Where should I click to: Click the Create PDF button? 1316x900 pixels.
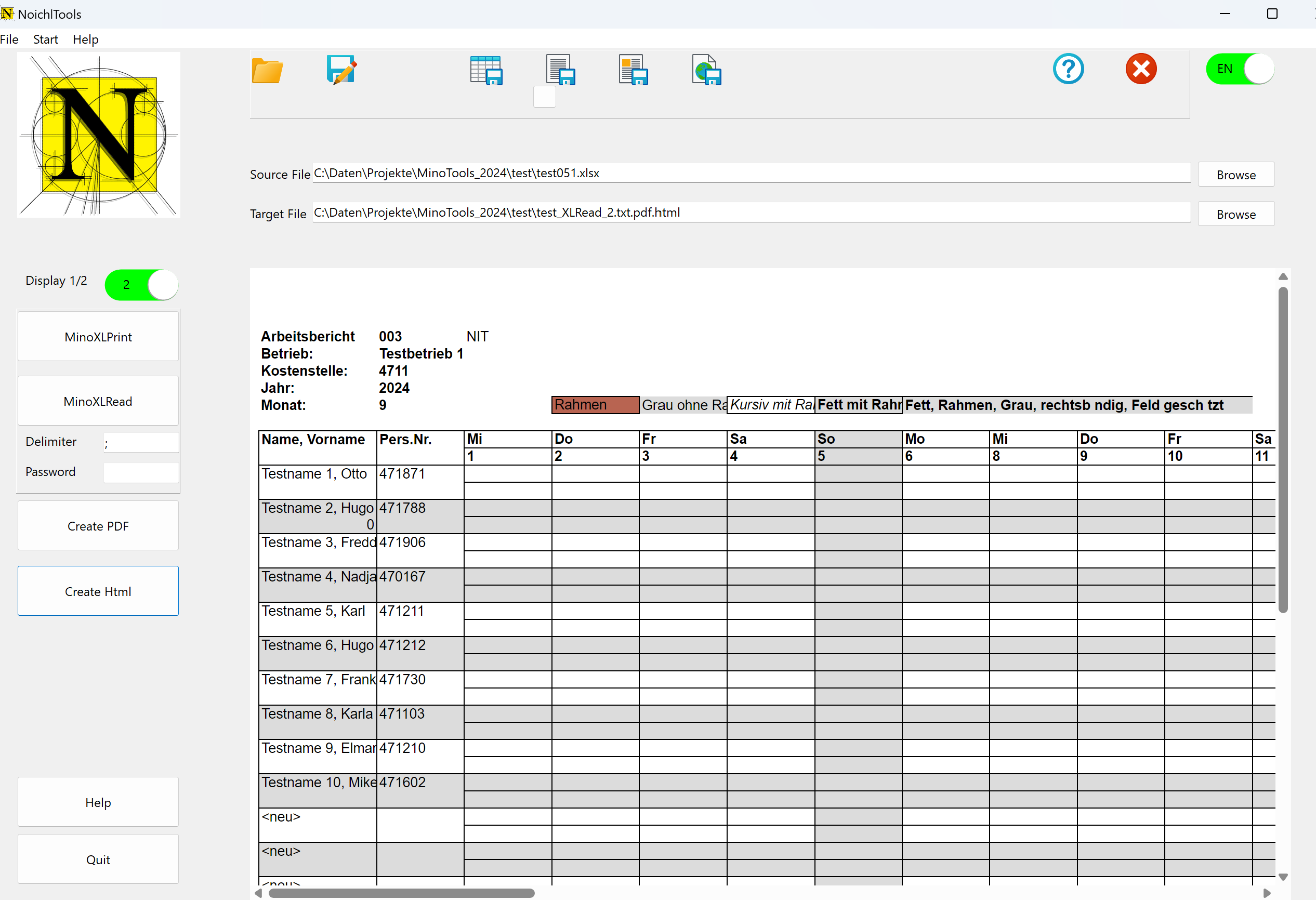click(98, 525)
